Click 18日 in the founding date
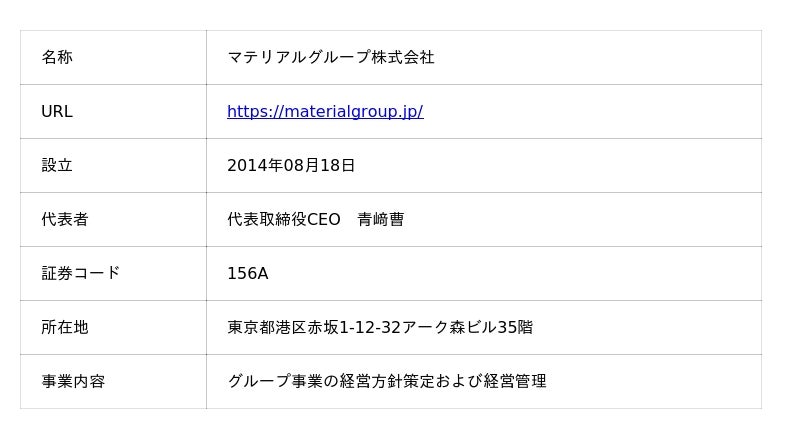The image size is (800, 439). point(337,166)
